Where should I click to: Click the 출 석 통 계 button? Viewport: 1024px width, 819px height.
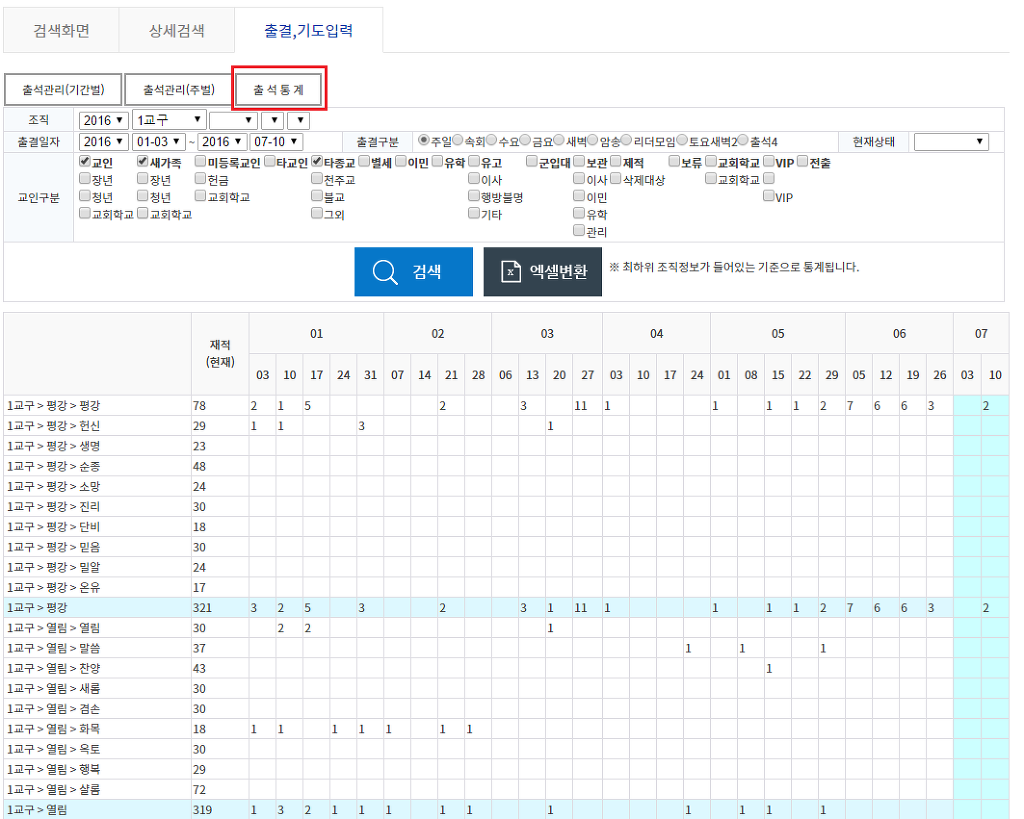pos(279,90)
